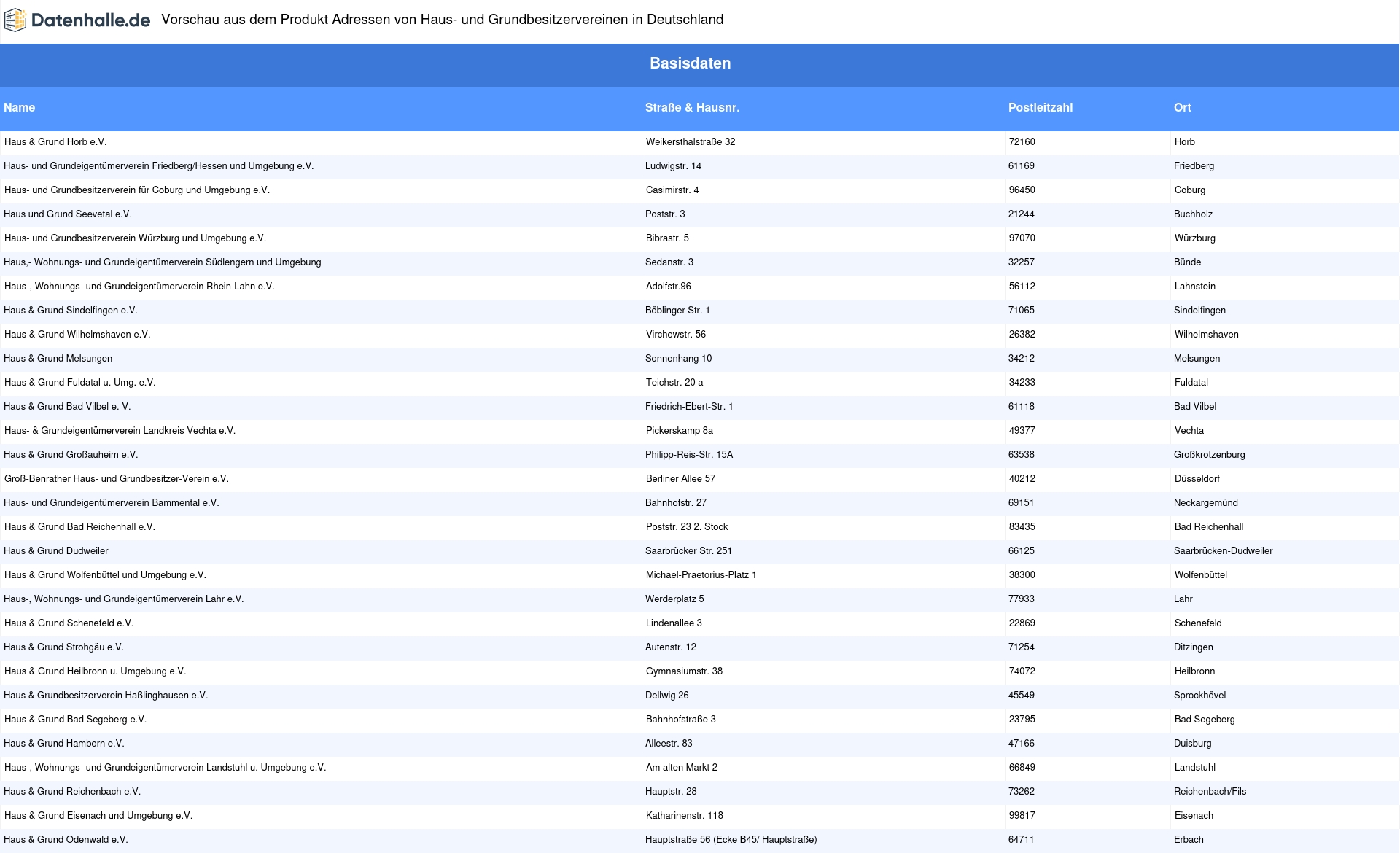Select the Haus & Grund Horb e.V. row
The image size is (1400, 853).
[x=55, y=142]
